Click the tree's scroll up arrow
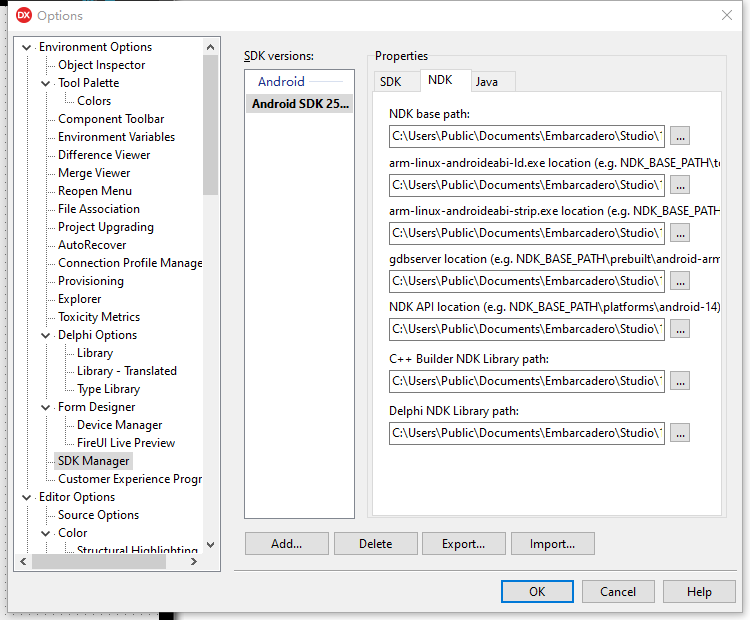750x620 pixels. tap(210, 47)
